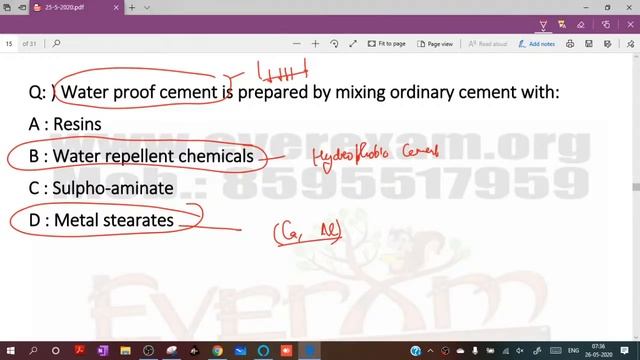The height and width of the screenshot is (360, 640).
Task: Open Windows taskbar search
Action: (x=33, y=351)
